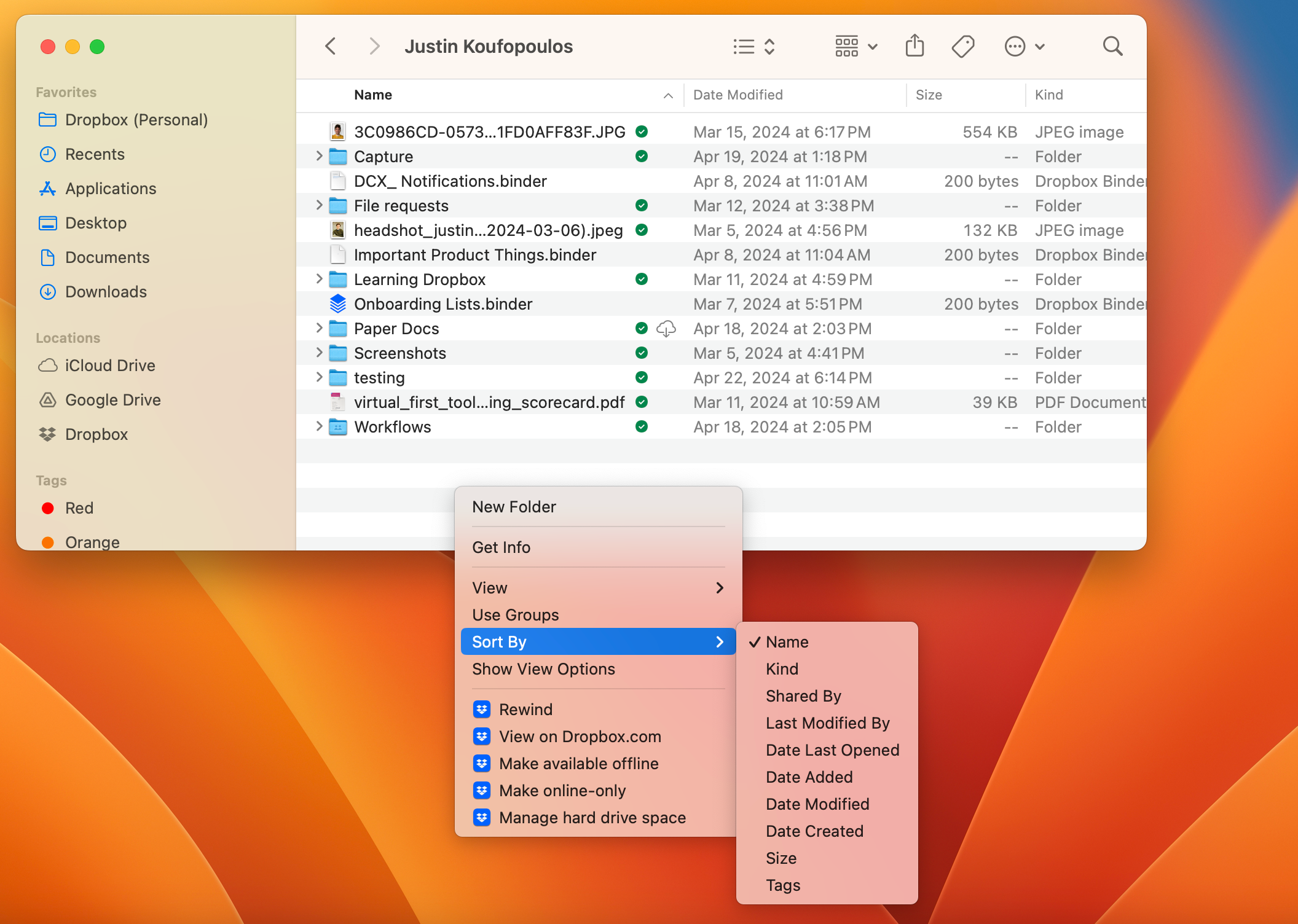Select Recents in sidebar
The height and width of the screenshot is (924, 1298).
click(x=82, y=154)
